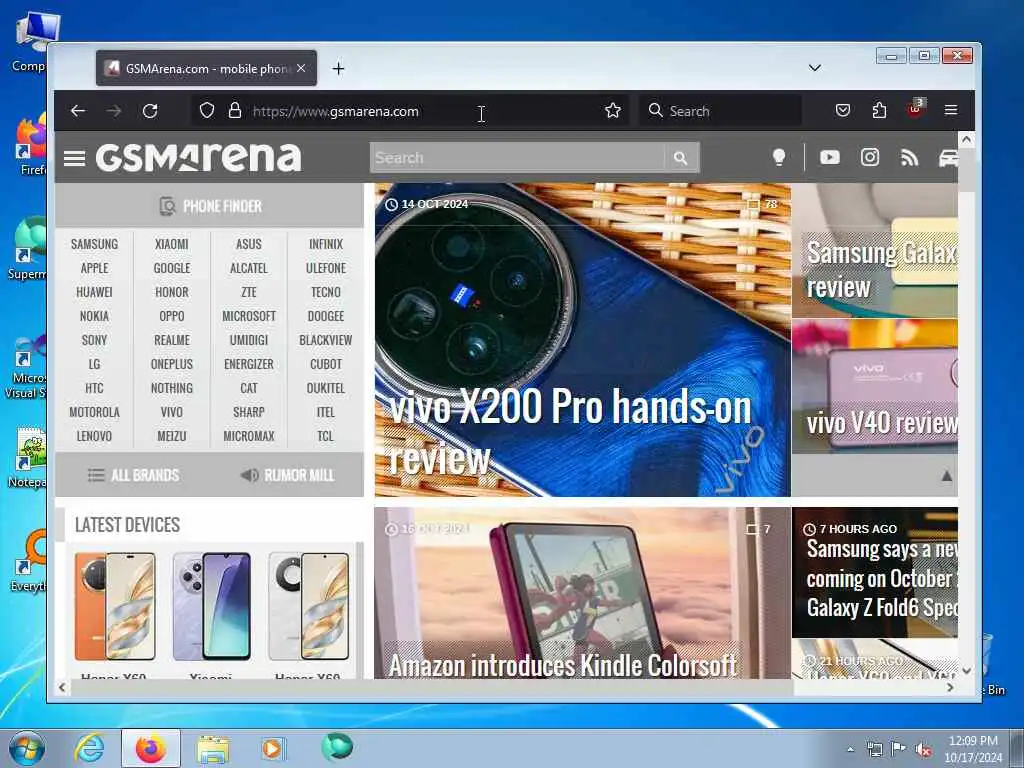Open the tracking protection shield icon
Viewport: 1024px width, 768px height.
coord(207,111)
